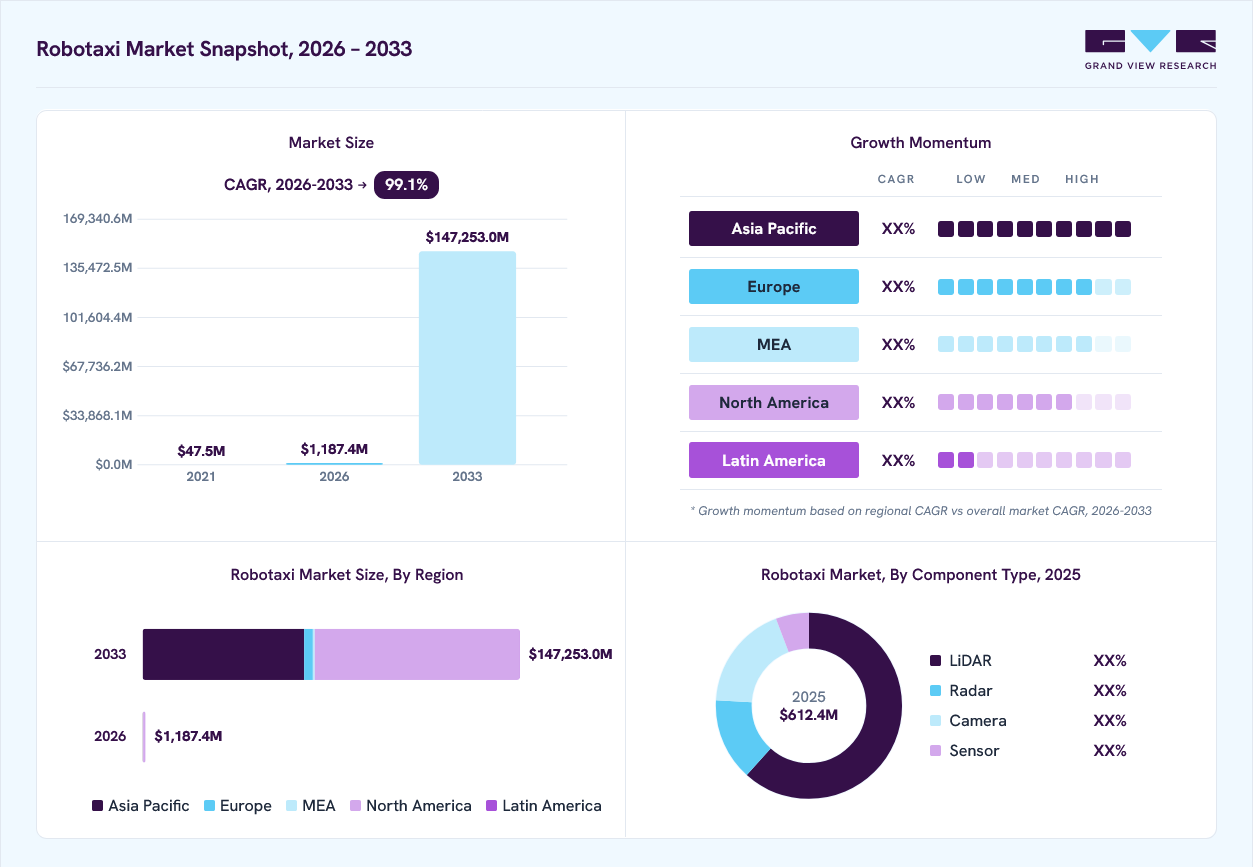This screenshot has height=867, width=1253.
Task: Click the $33,868.1M axis label
Action: pos(98,415)
